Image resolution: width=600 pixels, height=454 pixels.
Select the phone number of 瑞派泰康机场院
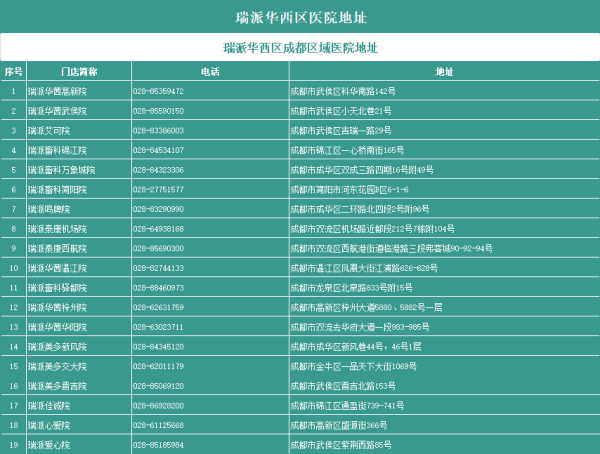[158, 229]
